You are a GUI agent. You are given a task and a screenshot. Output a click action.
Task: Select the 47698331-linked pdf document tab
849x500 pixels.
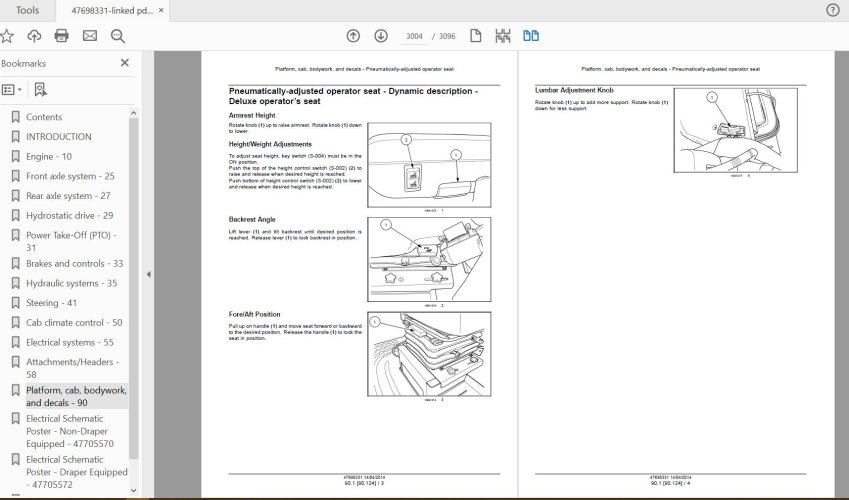112,10
